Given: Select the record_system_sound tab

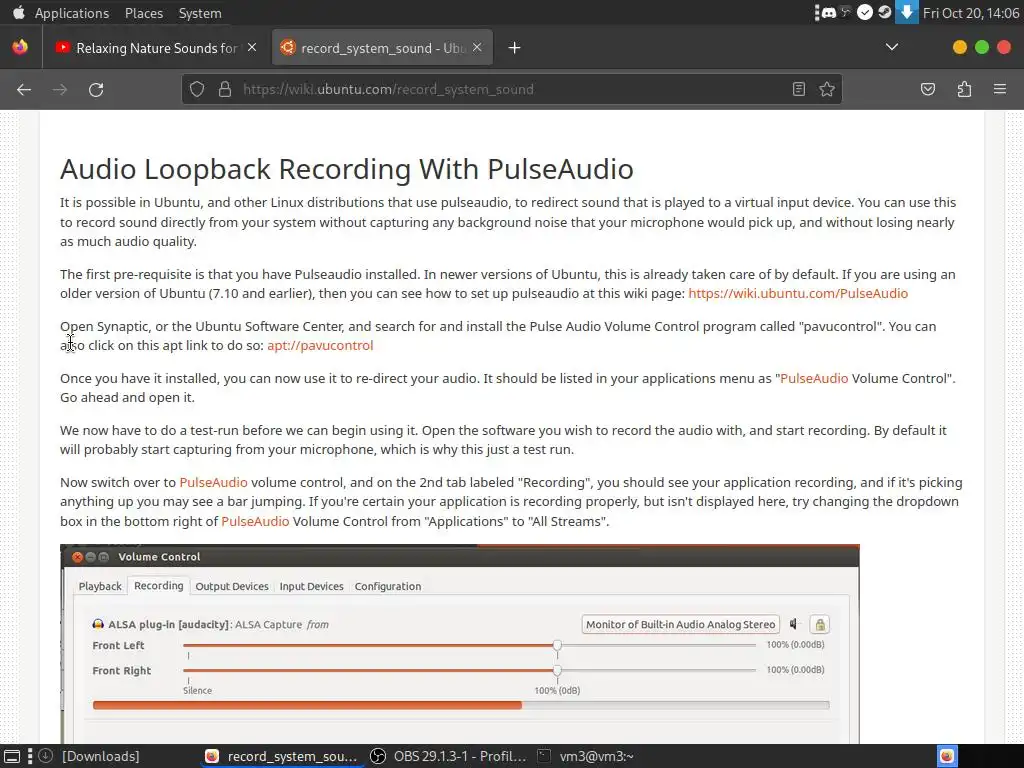Looking at the screenshot, I should (x=382, y=48).
